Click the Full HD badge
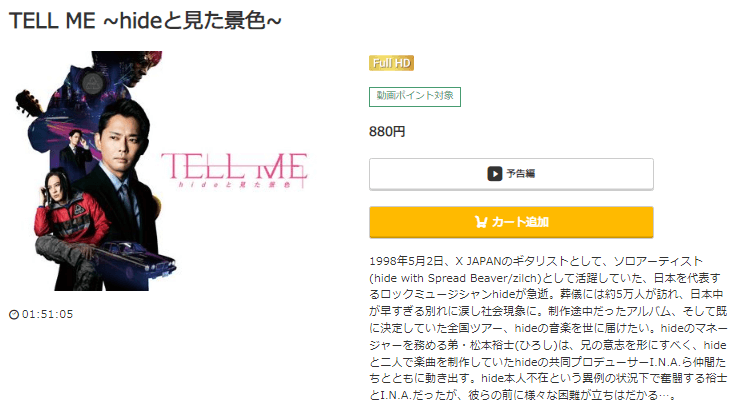 click(391, 63)
